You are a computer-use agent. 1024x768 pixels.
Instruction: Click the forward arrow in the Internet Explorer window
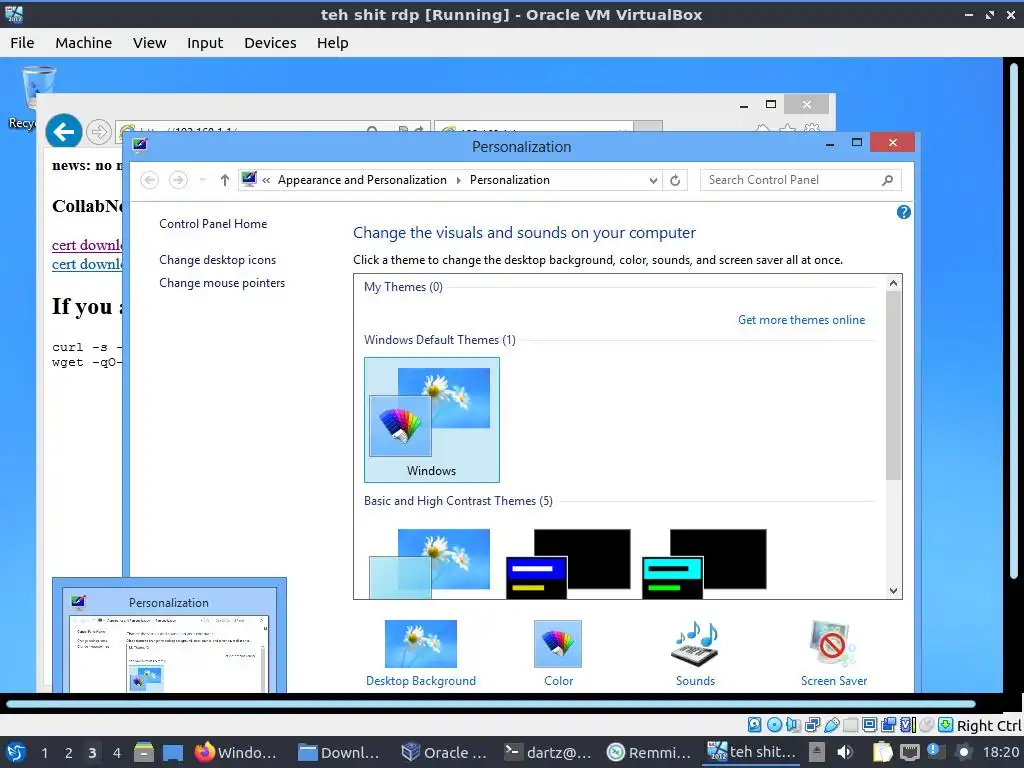99,132
